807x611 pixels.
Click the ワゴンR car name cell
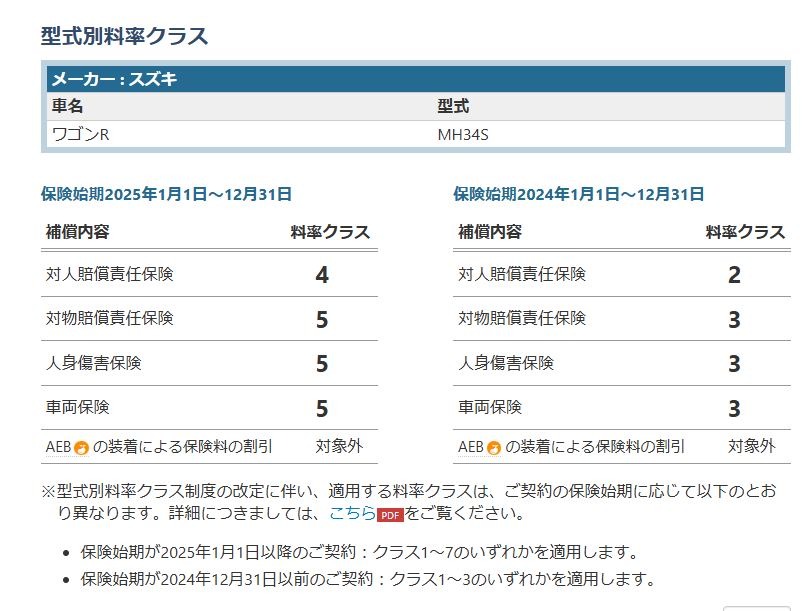coord(81,135)
